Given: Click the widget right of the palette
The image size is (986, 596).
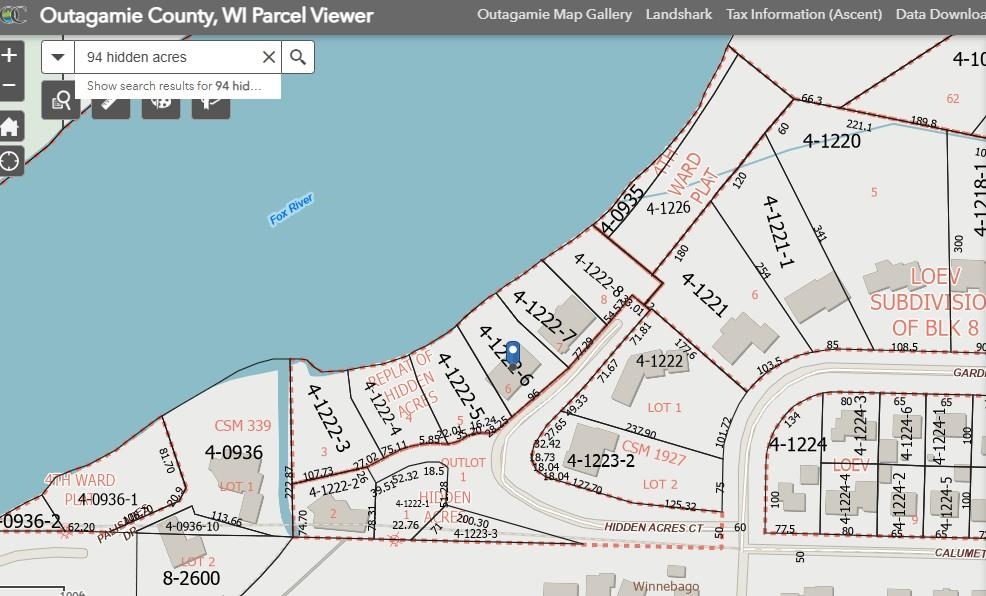Looking at the screenshot, I should (x=211, y=101).
